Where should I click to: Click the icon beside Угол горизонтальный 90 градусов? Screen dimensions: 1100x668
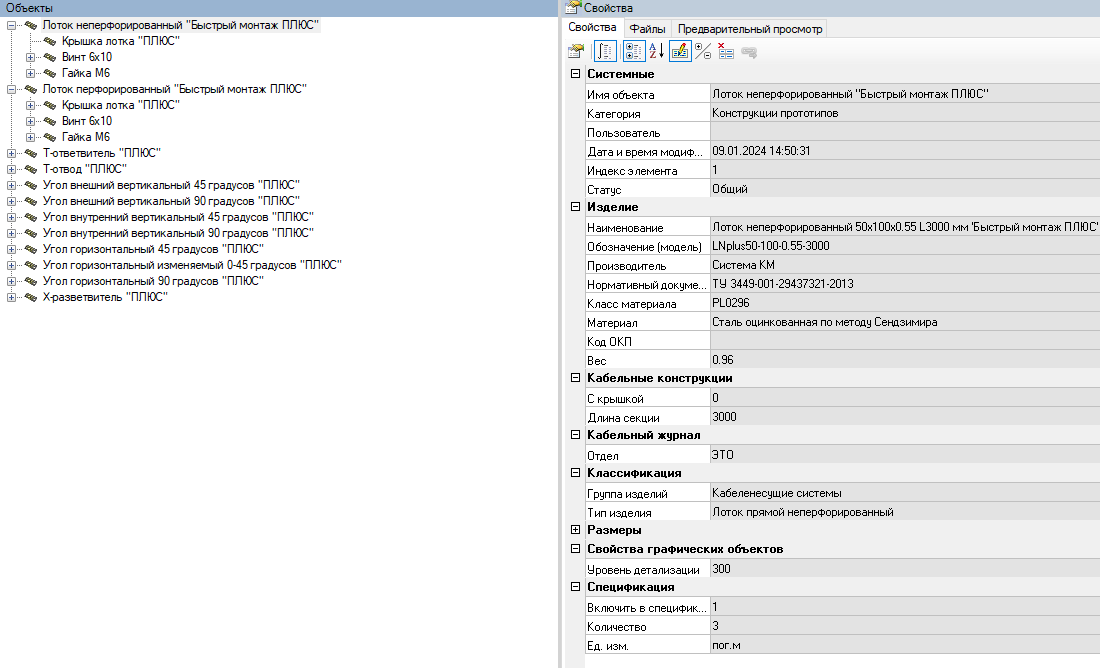pos(31,281)
